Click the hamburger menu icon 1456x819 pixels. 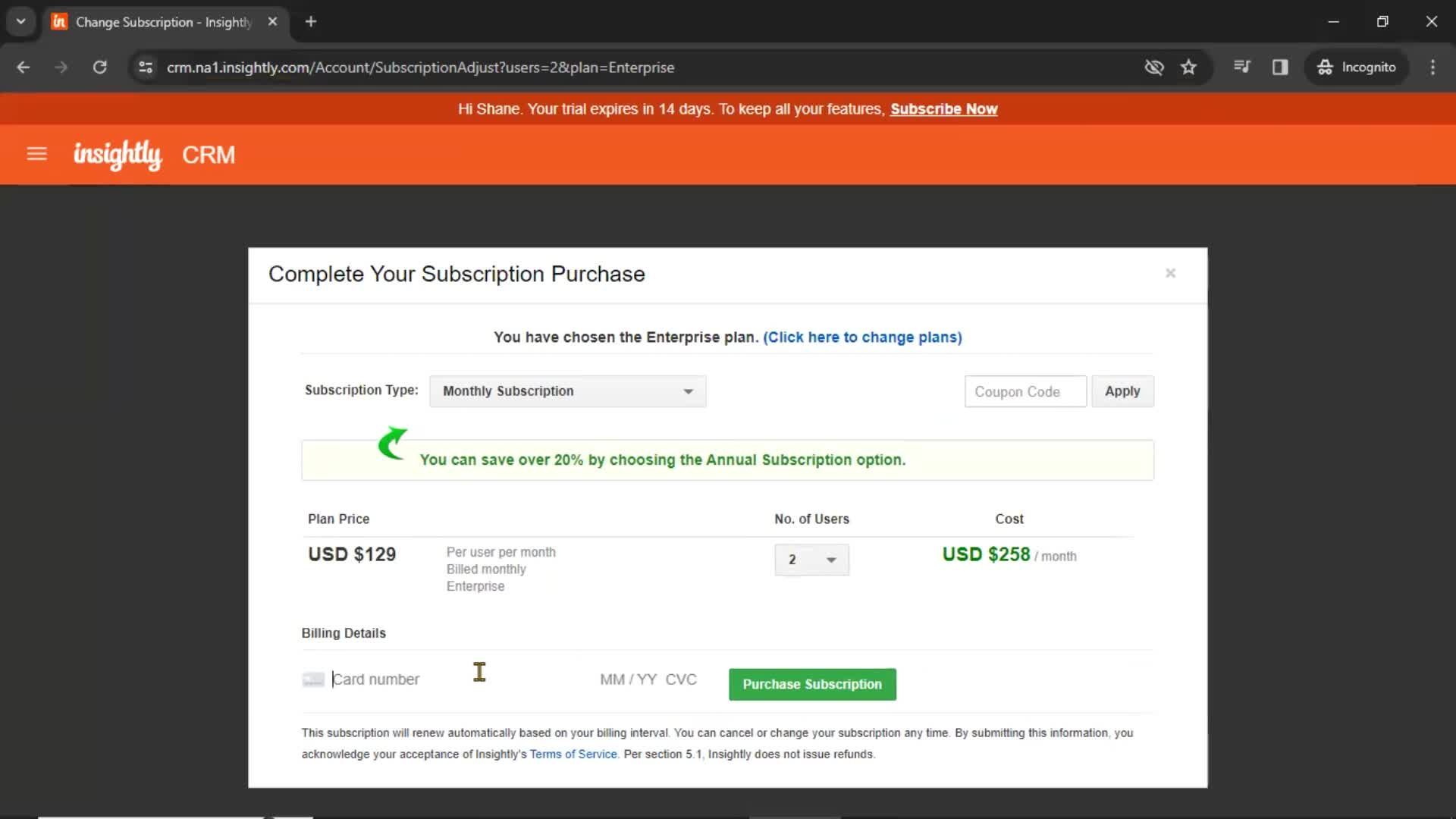tap(37, 155)
